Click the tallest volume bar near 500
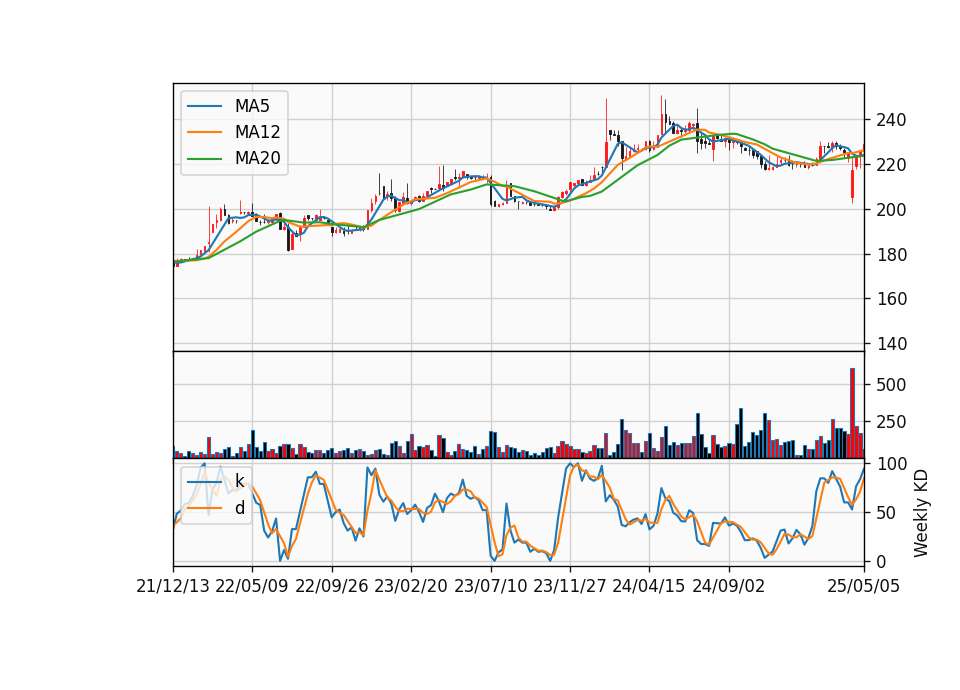The width and height of the screenshot is (960, 690). (x=852, y=413)
